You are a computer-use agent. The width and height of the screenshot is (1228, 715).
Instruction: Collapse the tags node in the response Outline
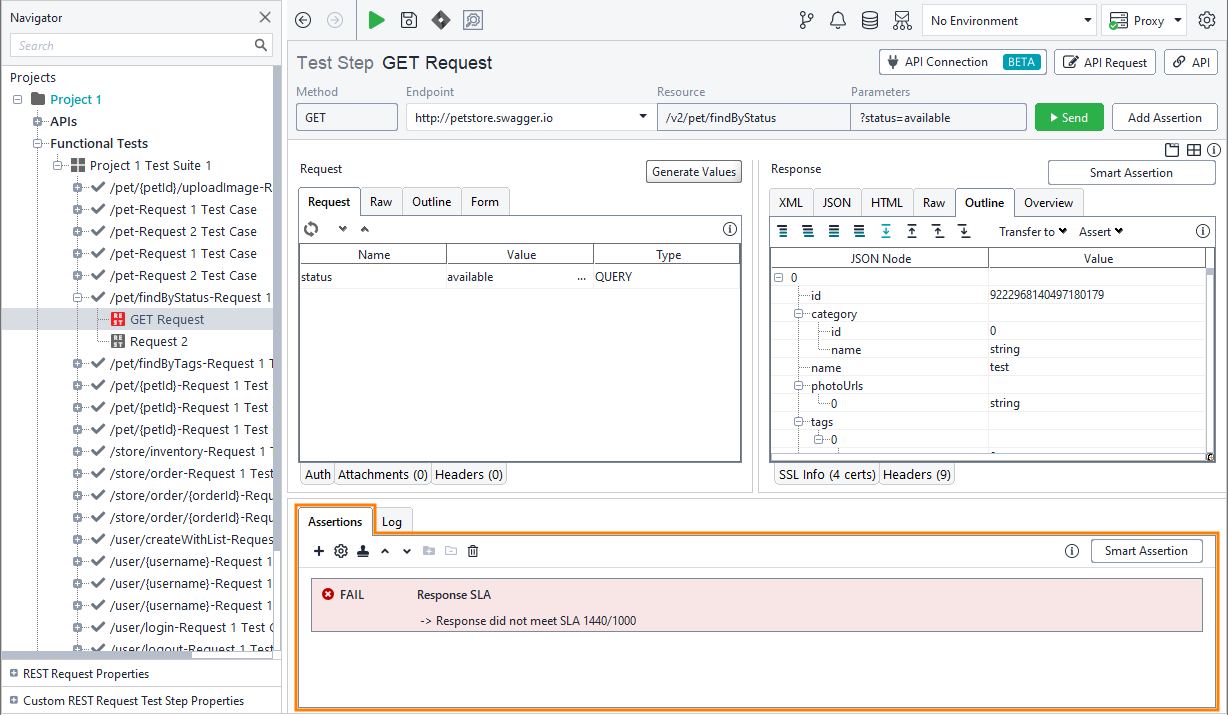pos(798,421)
